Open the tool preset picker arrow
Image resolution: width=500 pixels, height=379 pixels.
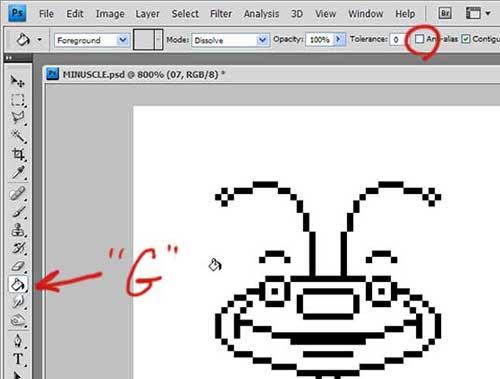(x=39, y=40)
